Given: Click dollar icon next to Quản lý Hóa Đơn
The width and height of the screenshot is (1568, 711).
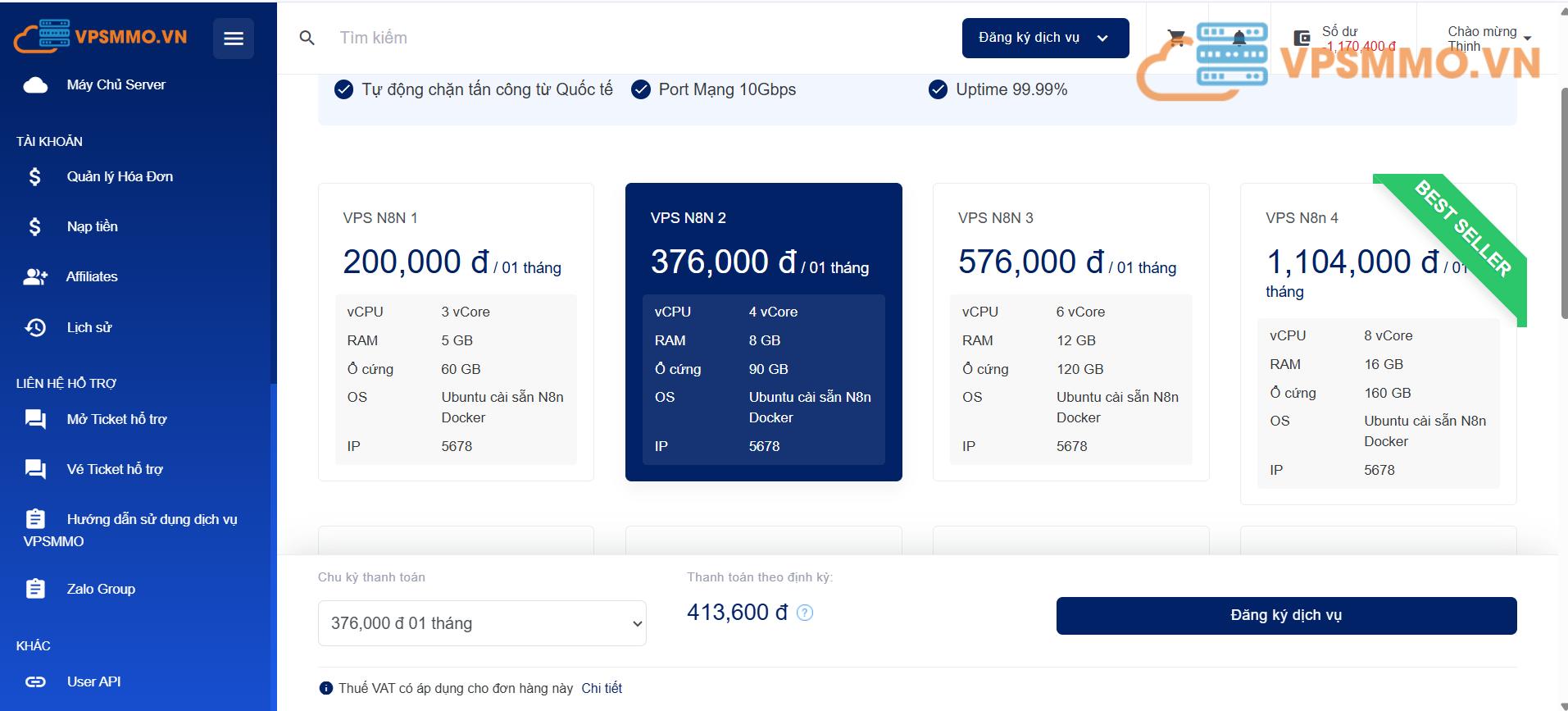Looking at the screenshot, I should [34, 176].
